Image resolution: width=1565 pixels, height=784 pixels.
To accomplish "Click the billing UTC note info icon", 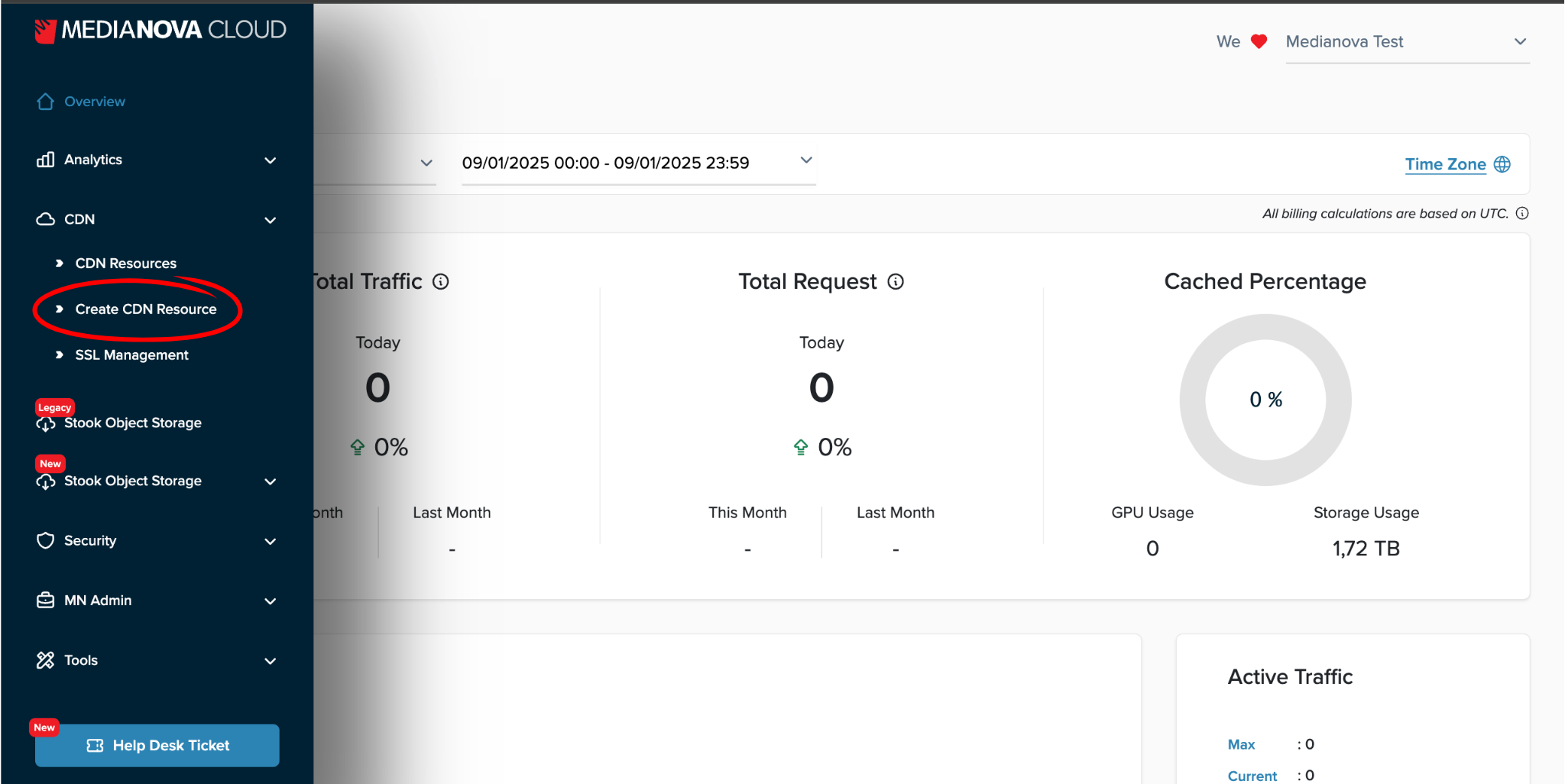I will pyautogui.click(x=1522, y=213).
